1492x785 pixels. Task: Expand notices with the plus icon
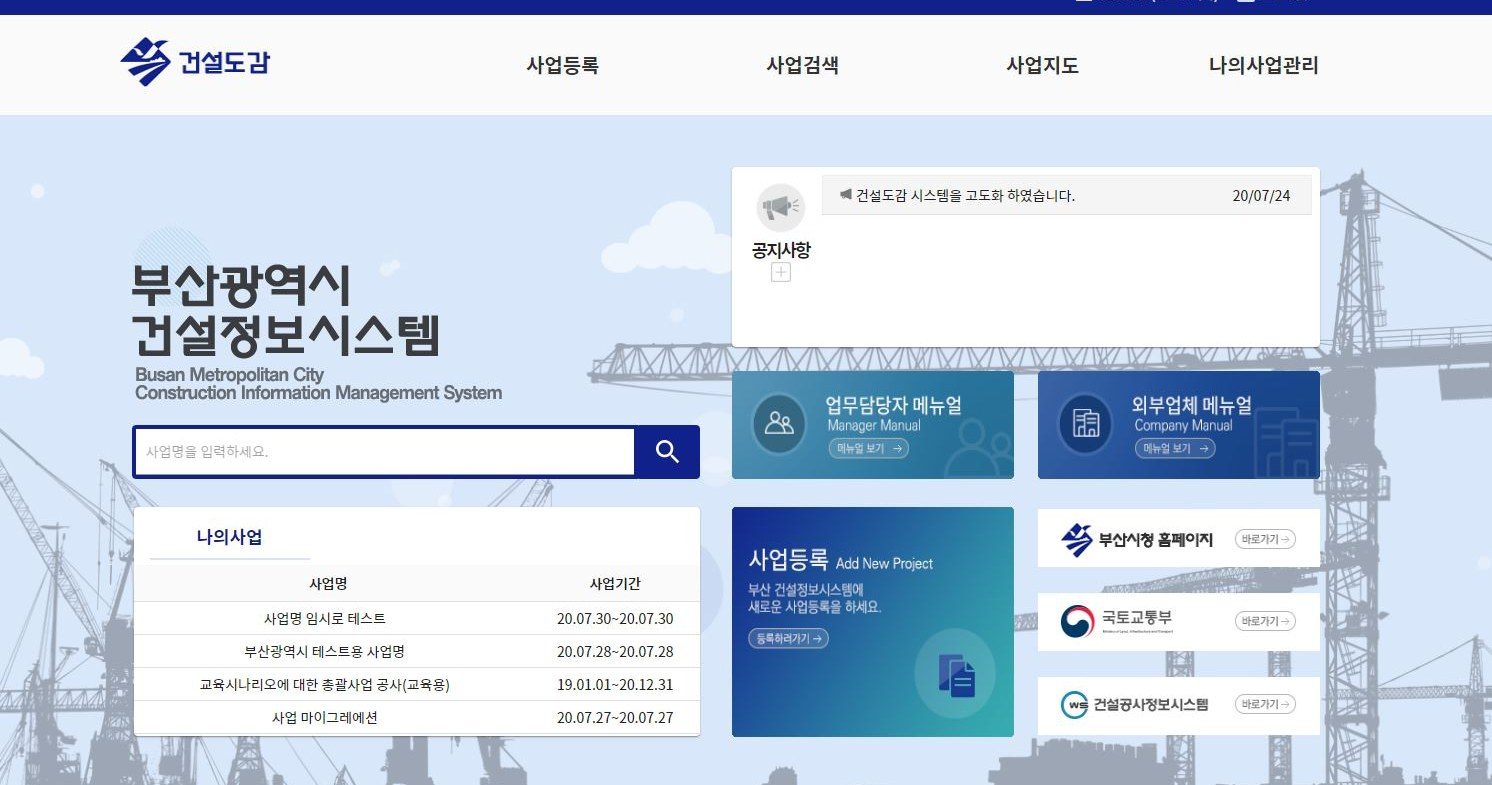coord(781,273)
